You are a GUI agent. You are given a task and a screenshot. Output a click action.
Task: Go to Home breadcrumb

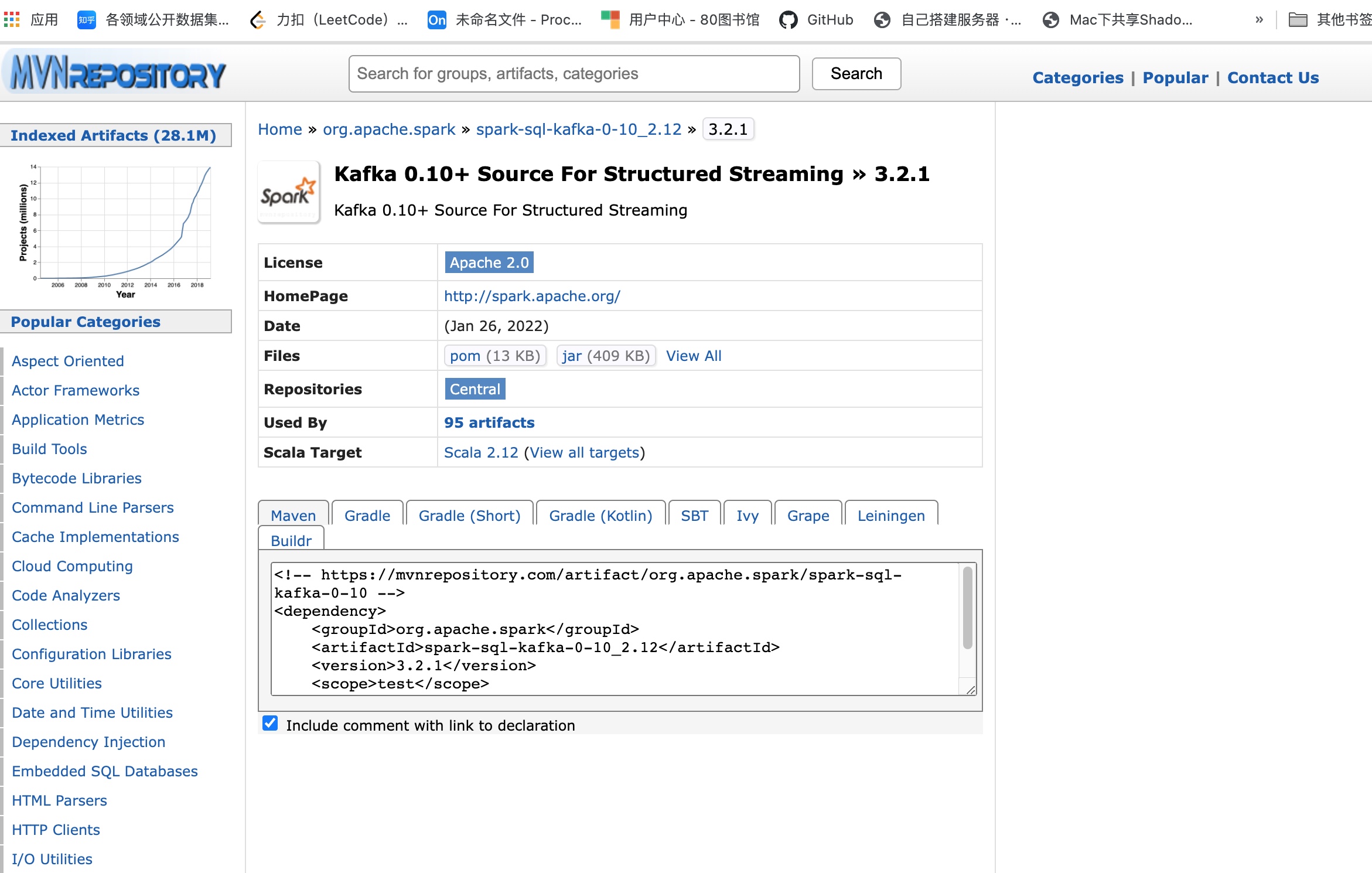point(280,129)
